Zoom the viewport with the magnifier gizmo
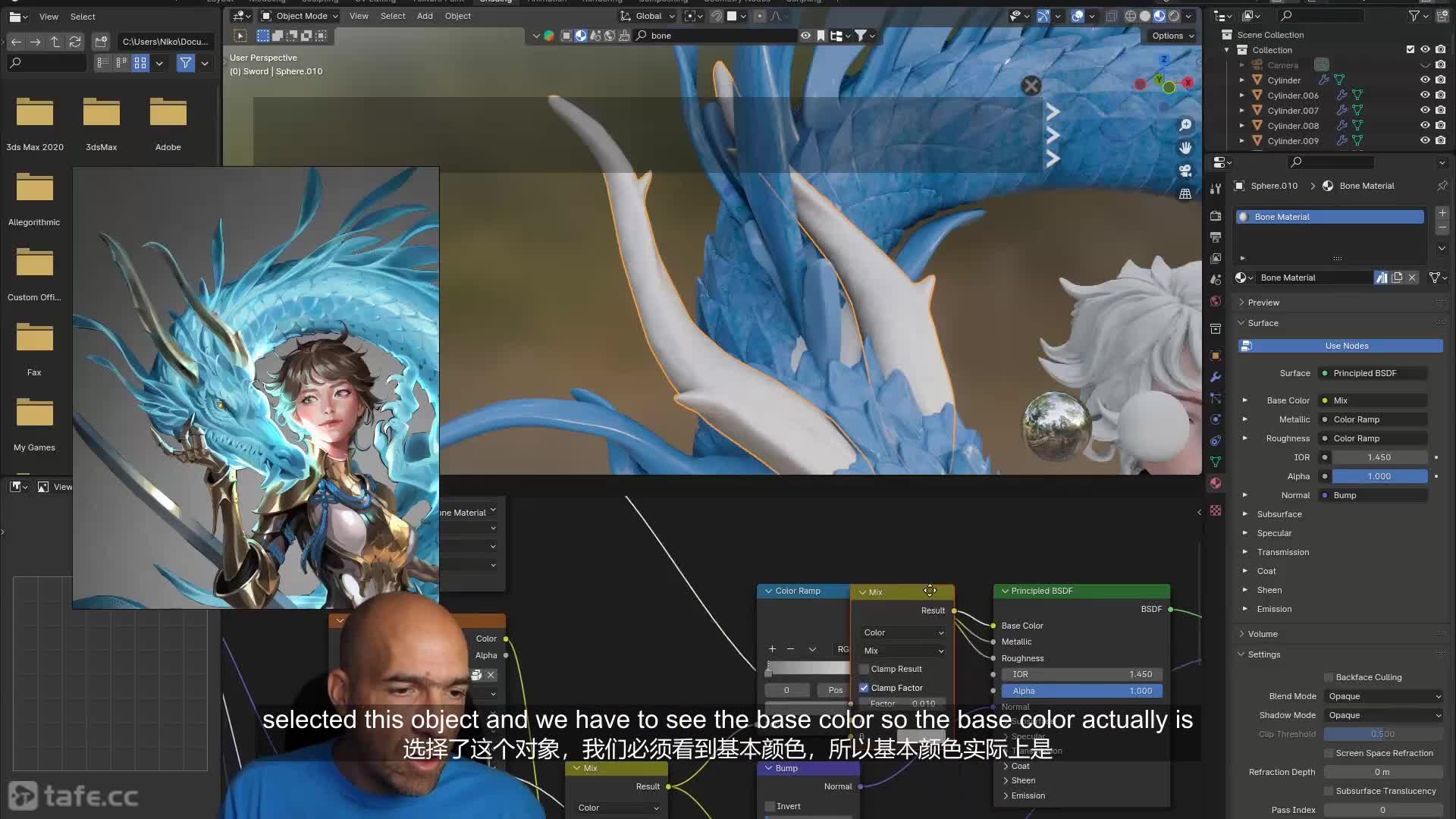Screen dimensions: 1456x819 coord(1185,125)
